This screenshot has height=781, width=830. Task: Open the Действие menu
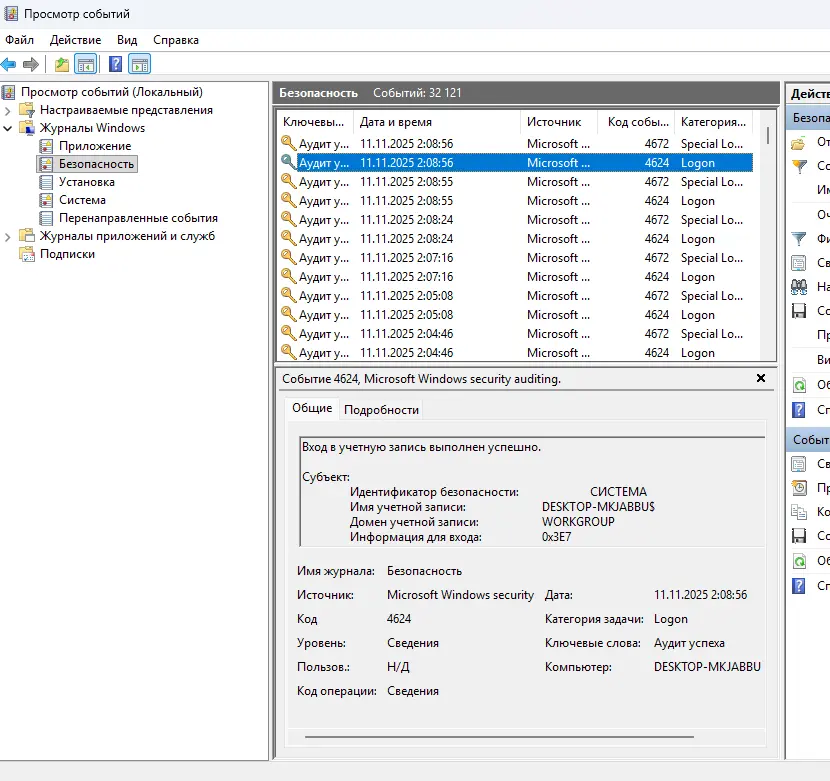click(x=74, y=40)
